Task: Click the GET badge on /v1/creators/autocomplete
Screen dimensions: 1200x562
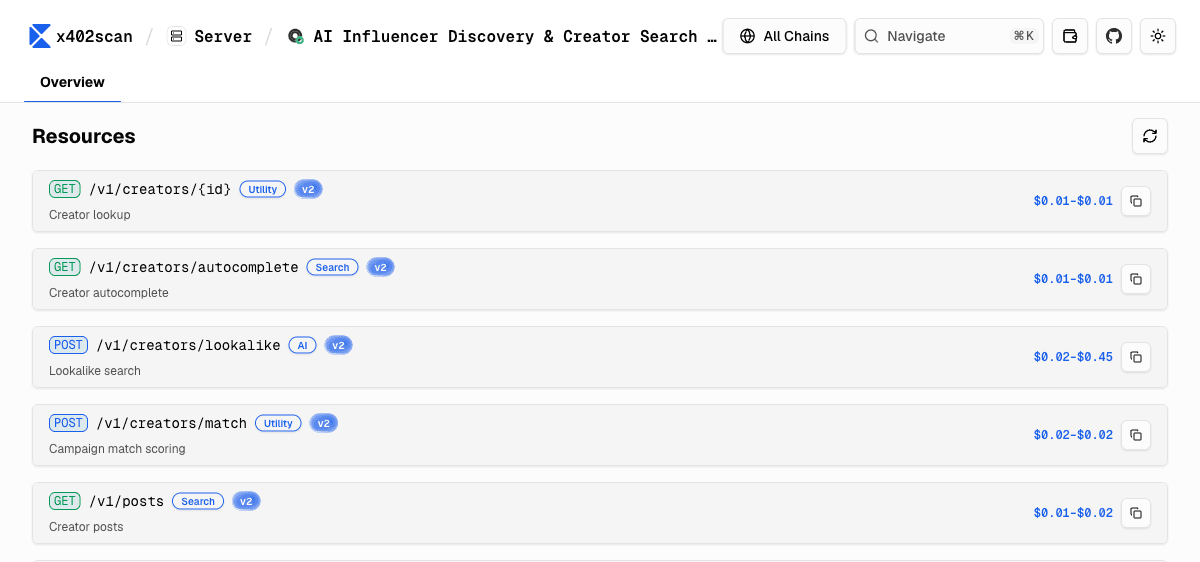Action: (65, 267)
